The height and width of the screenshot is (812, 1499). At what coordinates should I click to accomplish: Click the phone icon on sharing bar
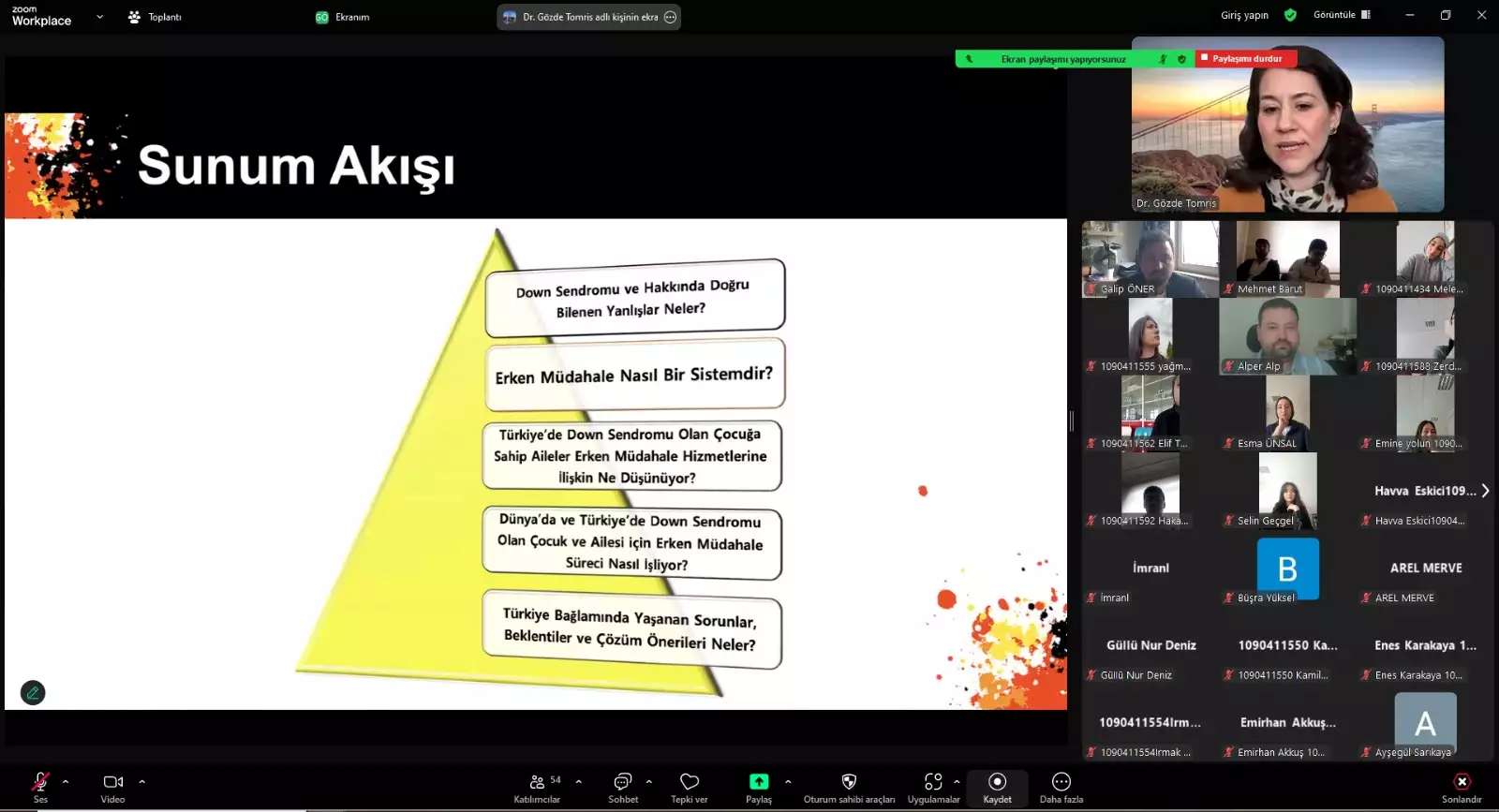[x=969, y=59]
